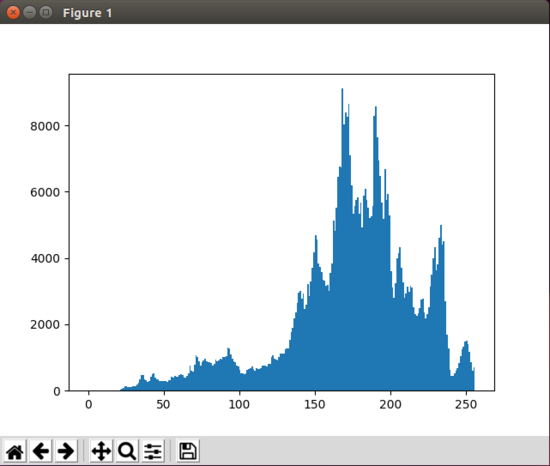Close the Figure 1 window
The width and height of the screenshot is (550, 466).
13,13
